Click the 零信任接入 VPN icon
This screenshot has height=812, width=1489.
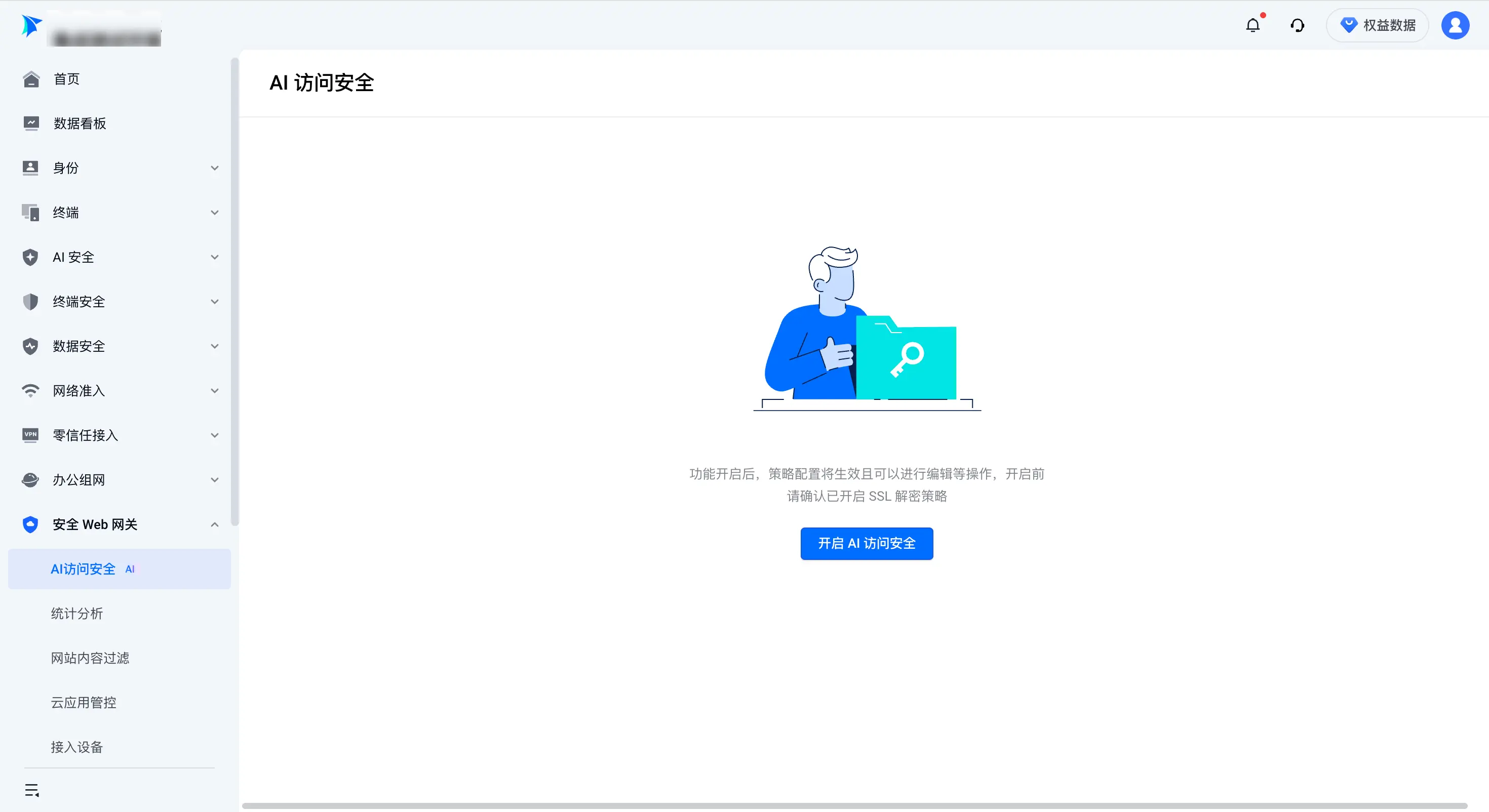[30, 435]
